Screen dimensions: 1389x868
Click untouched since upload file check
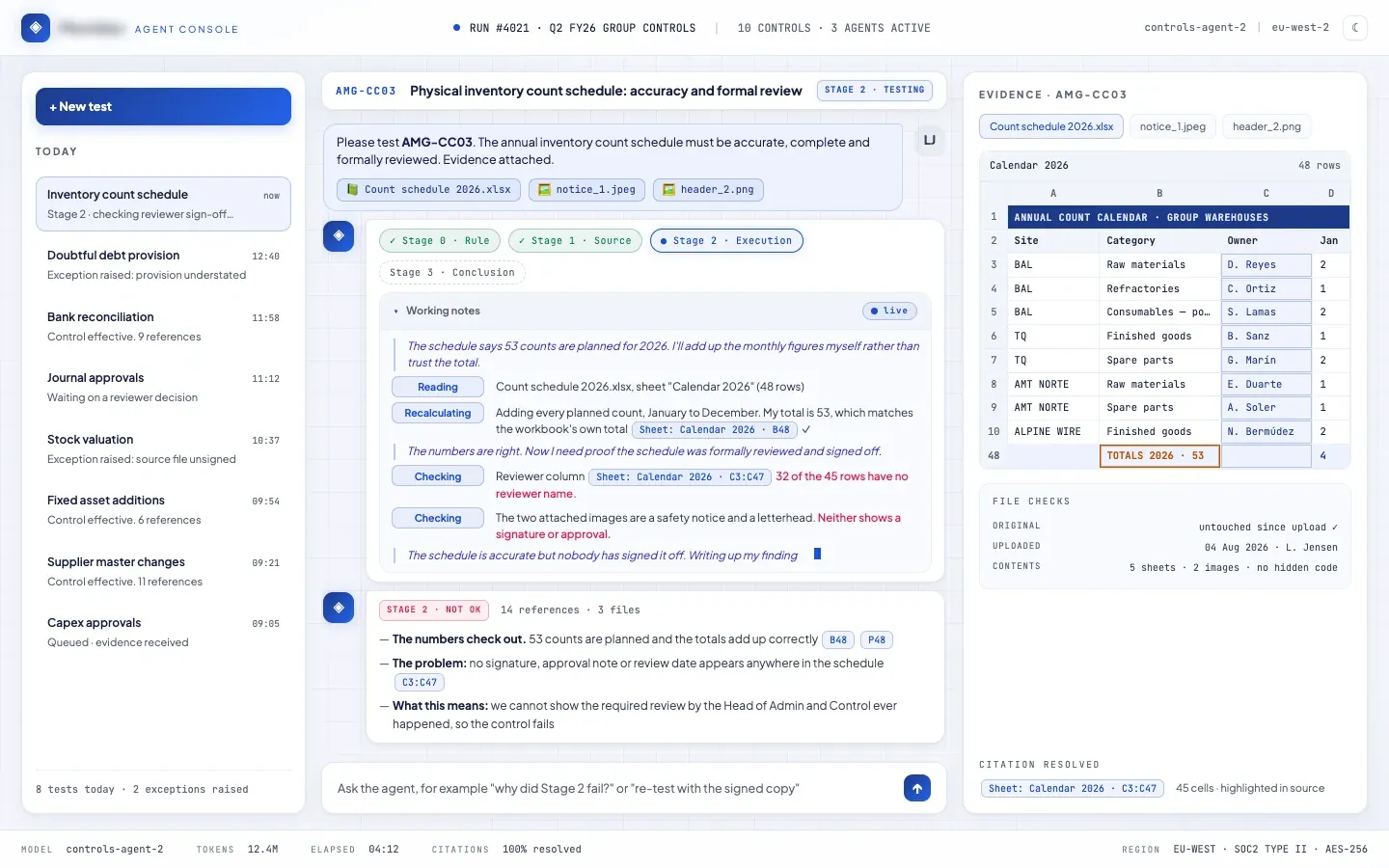(x=1267, y=527)
